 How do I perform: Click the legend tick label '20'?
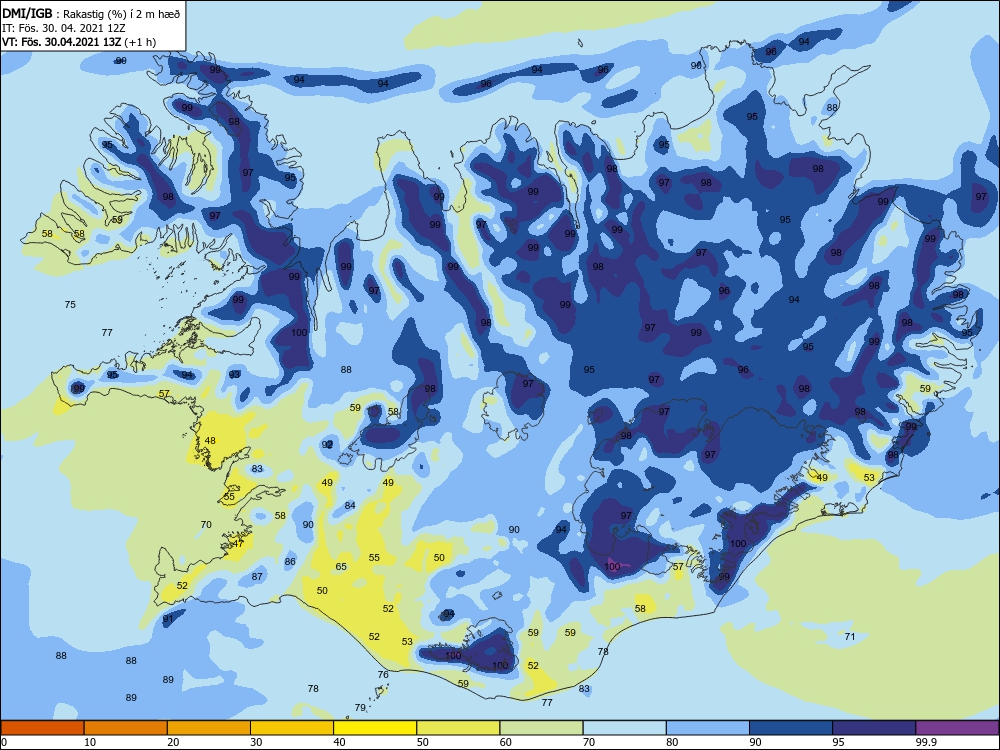173,742
